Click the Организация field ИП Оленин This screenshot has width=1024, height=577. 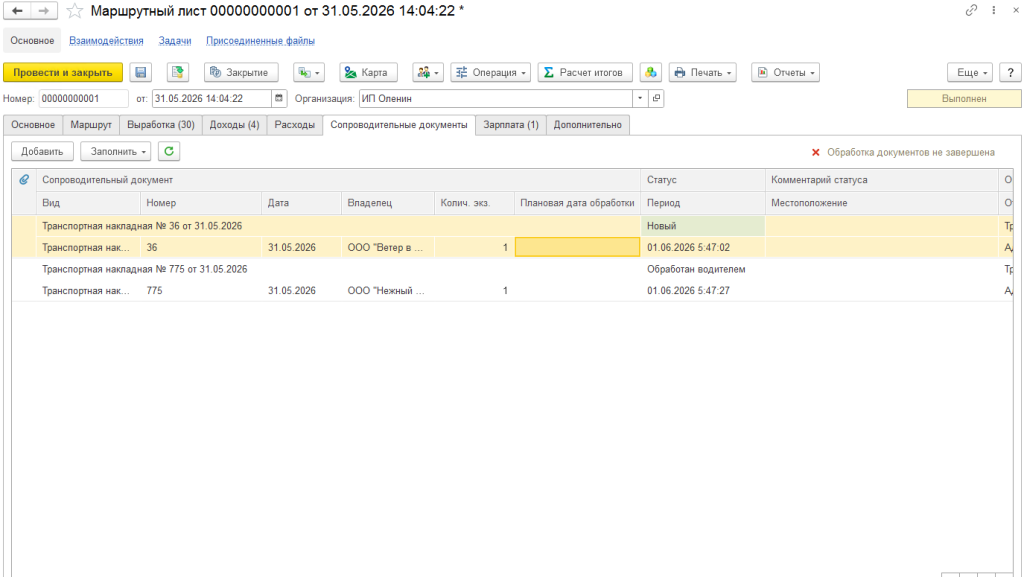pos(496,99)
